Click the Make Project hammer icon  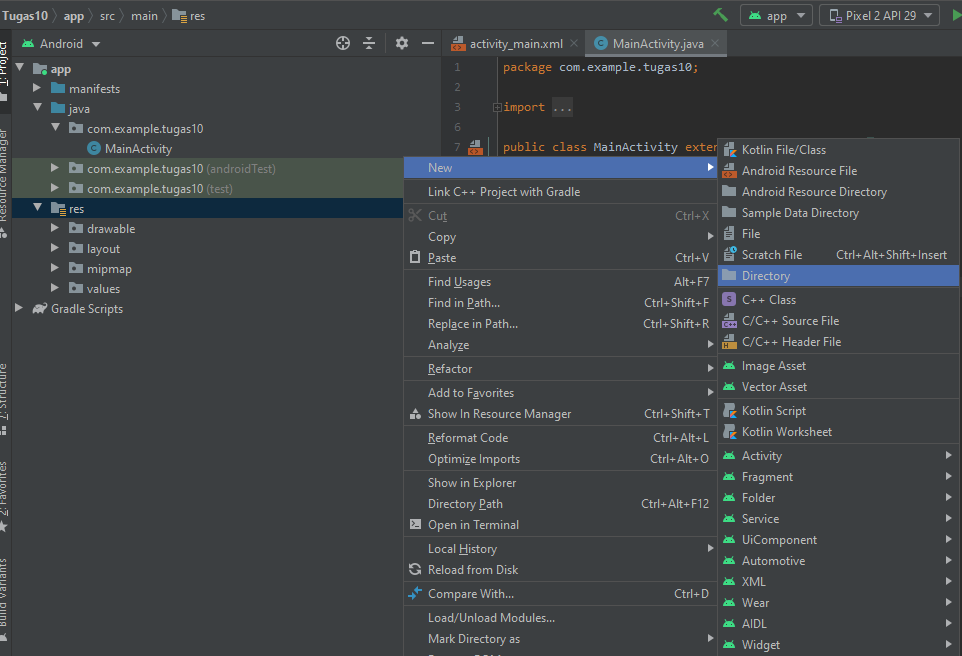coord(721,15)
